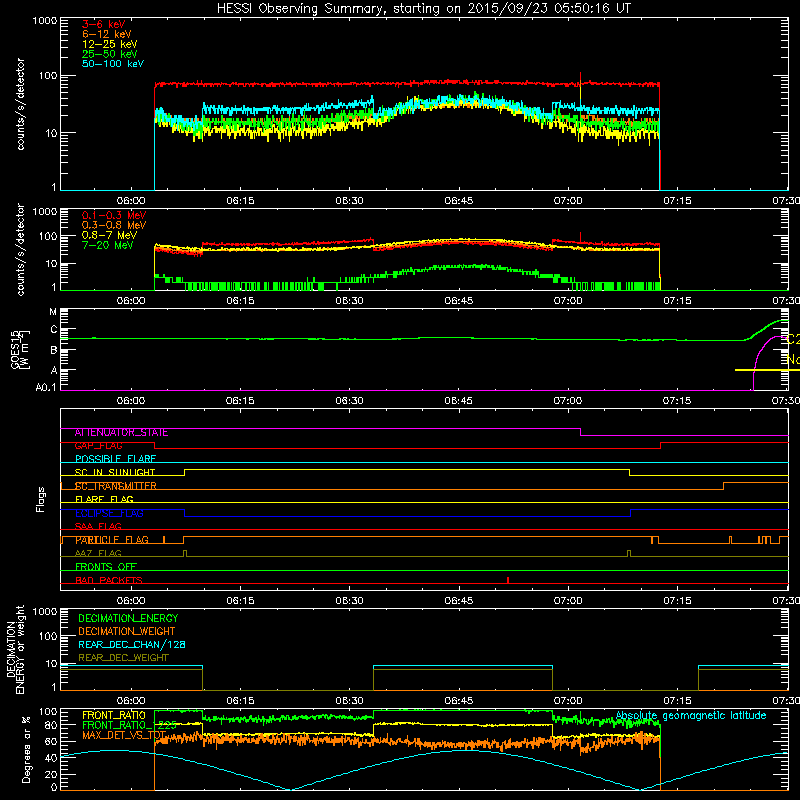800x800 pixels.
Task: Click the 'C' class tick on GOES axis
Action: click(54, 330)
